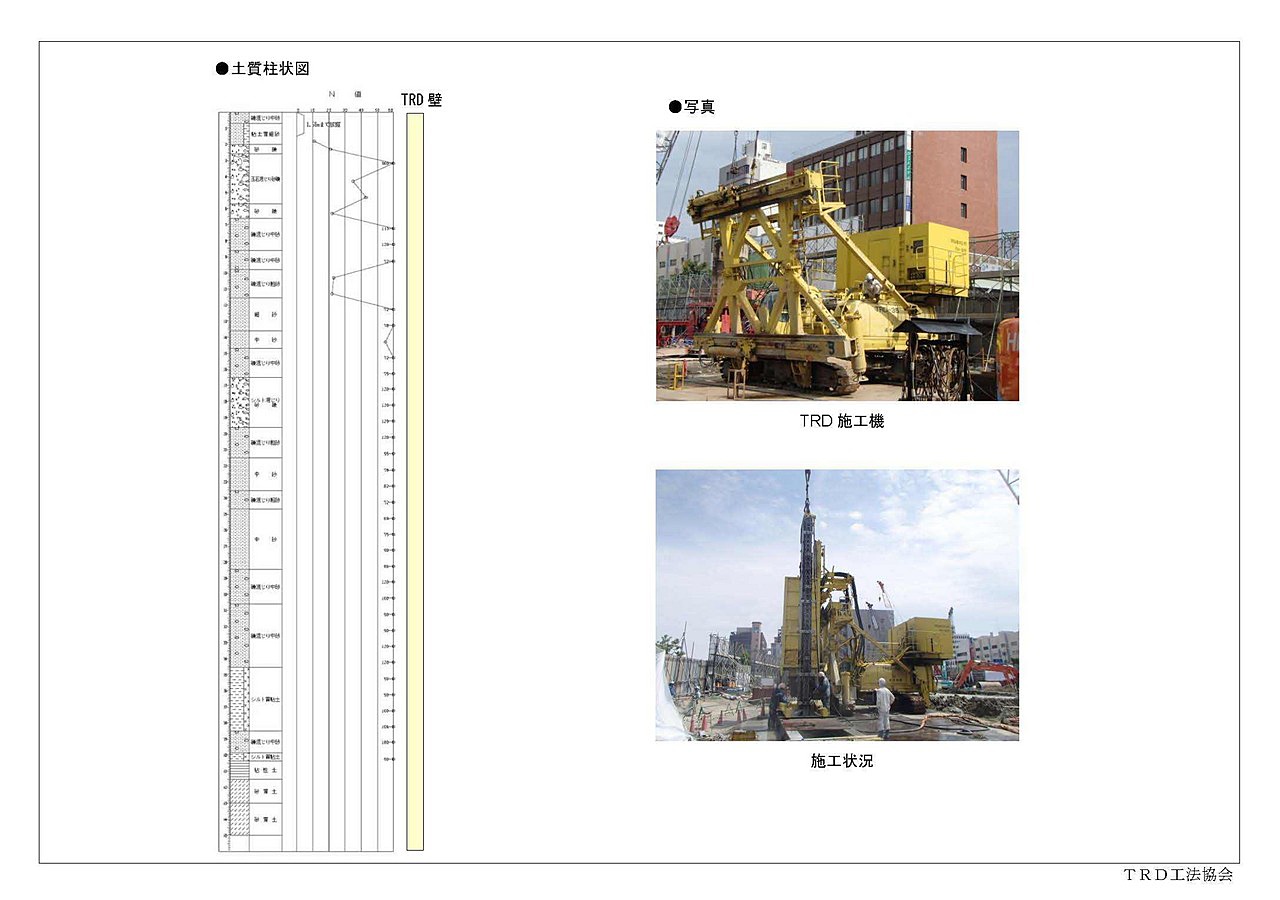Click the TRD 施工機 caption text
1280x900 pixels.
(841, 422)
